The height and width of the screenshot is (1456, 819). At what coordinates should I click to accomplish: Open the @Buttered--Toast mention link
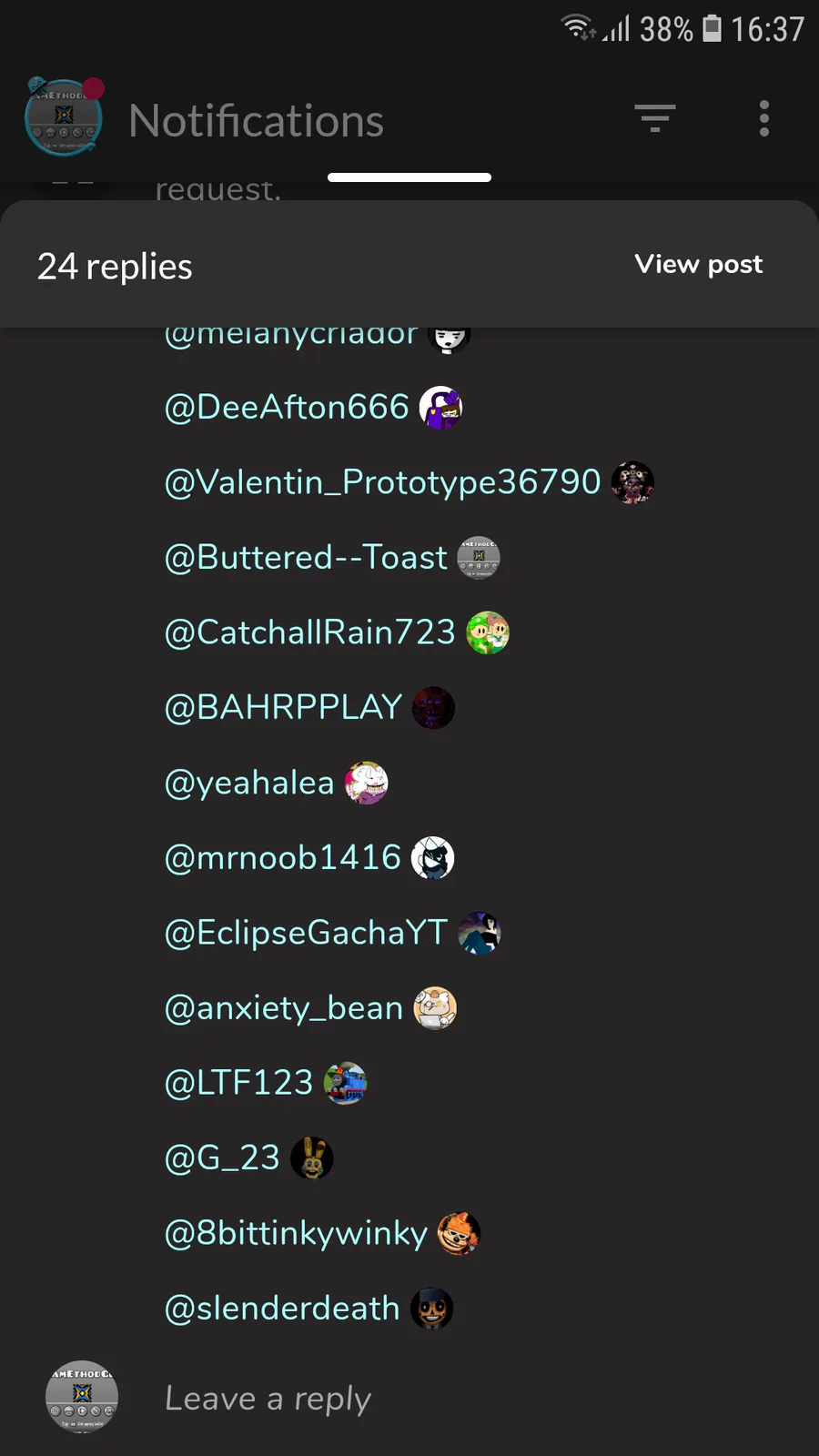306,558
